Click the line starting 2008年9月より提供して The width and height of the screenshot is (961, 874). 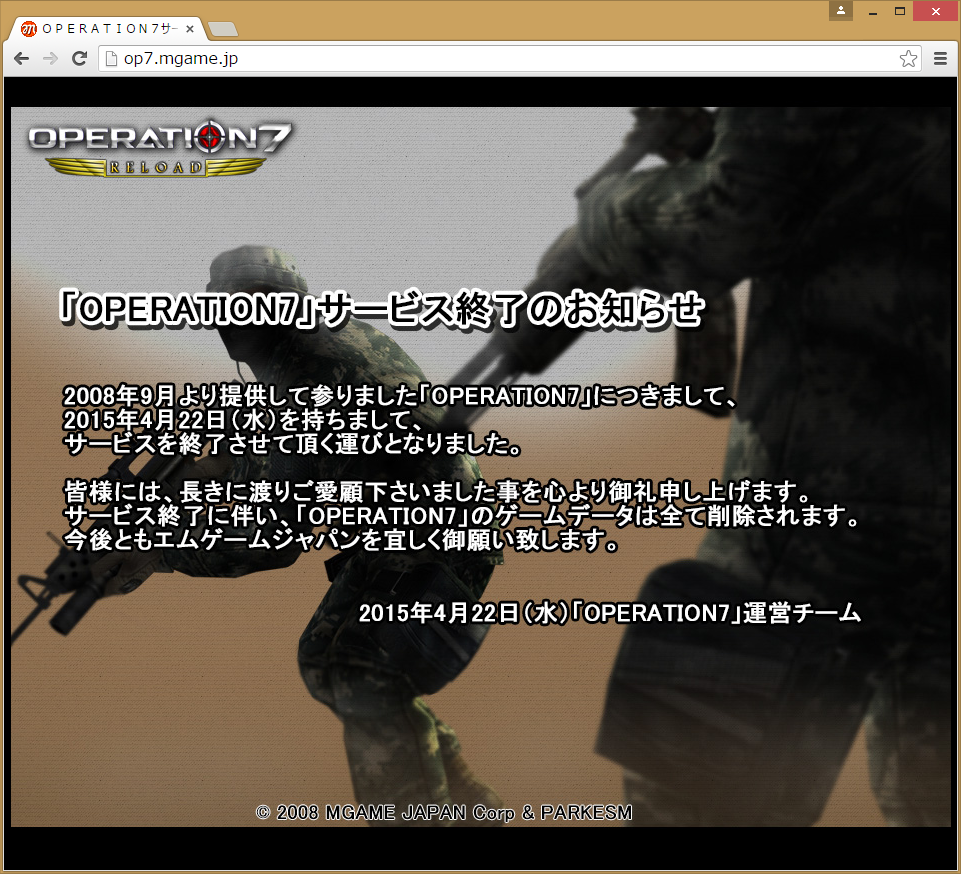400,396
